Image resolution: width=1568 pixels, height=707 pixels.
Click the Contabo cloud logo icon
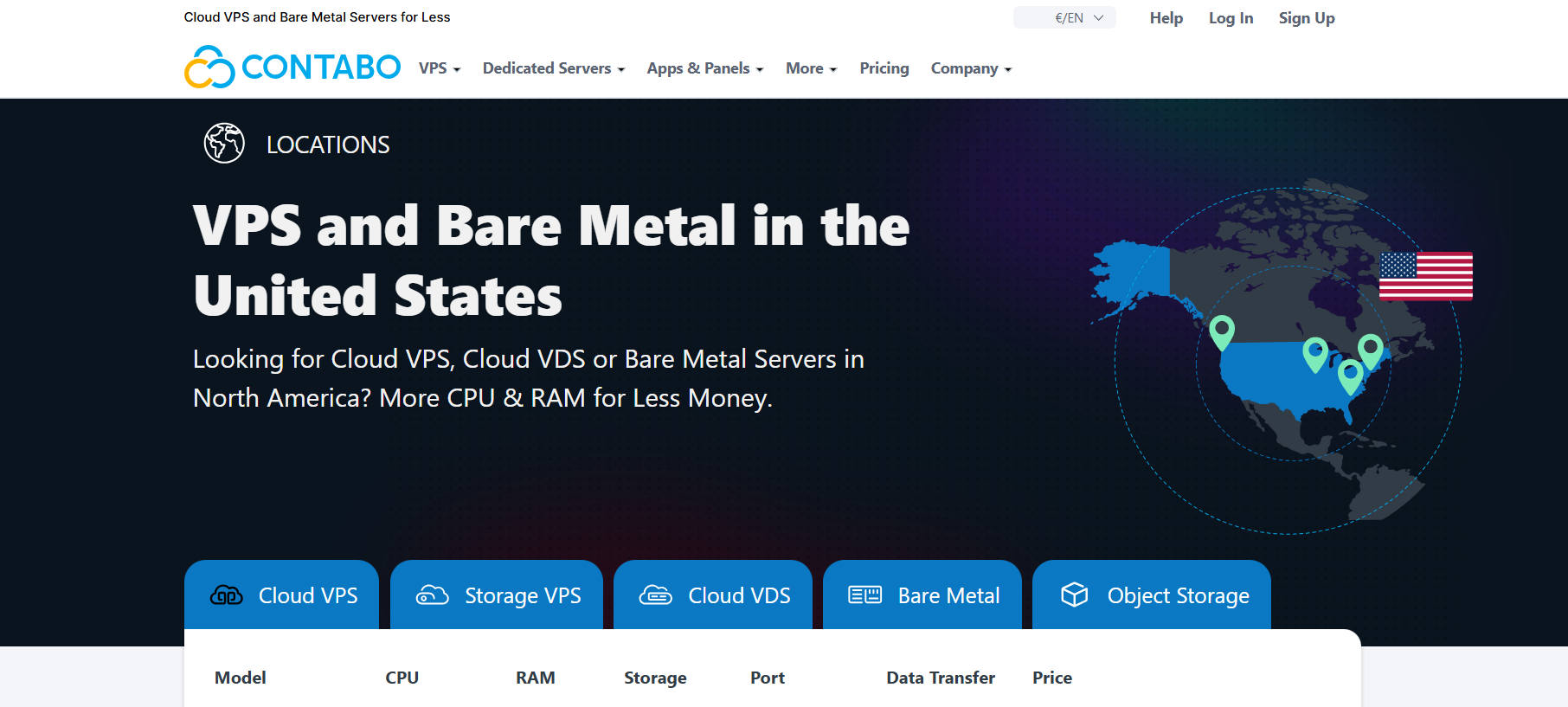(209, 67)
